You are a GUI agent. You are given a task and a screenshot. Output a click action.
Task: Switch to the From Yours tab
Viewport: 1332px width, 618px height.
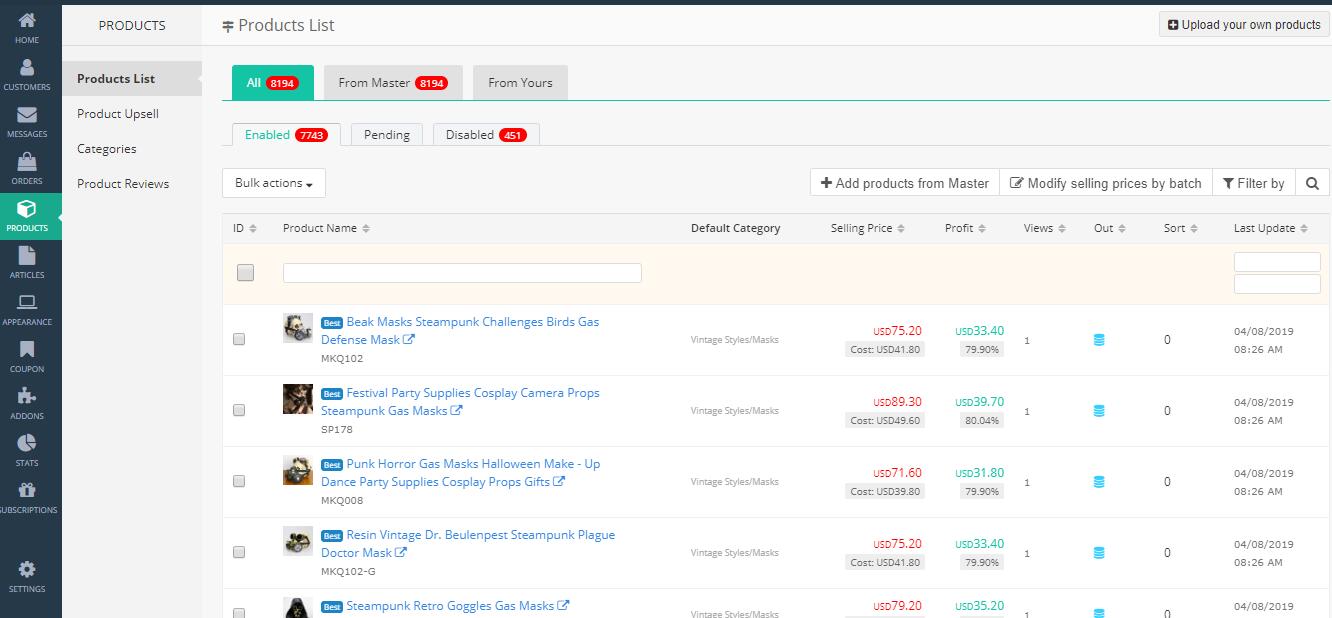point(519,83)
